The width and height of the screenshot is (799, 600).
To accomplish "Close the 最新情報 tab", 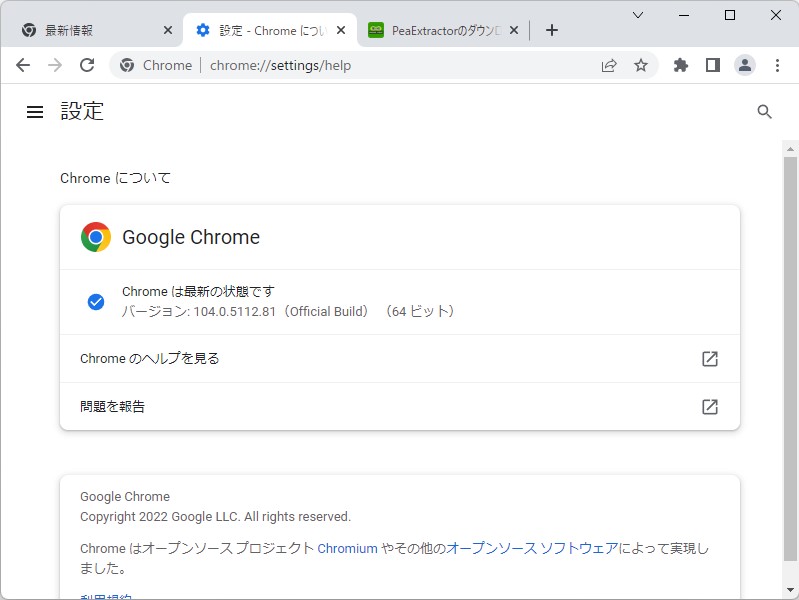I will (x=168, y=31).
